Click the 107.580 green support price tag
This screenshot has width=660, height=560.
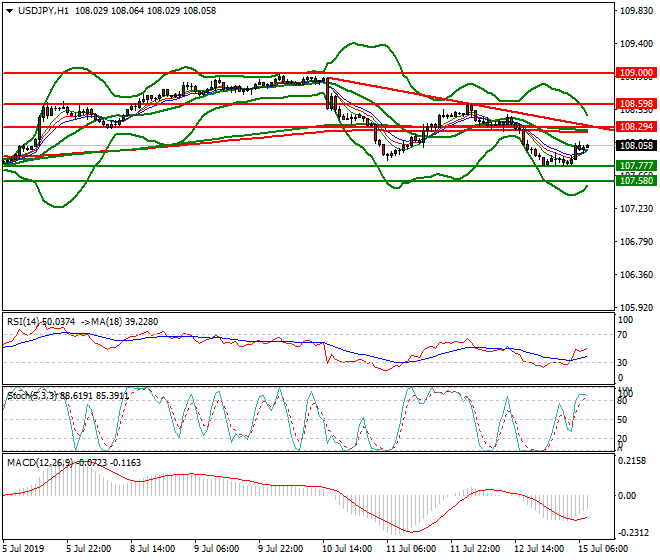click(x=636, y=181)
